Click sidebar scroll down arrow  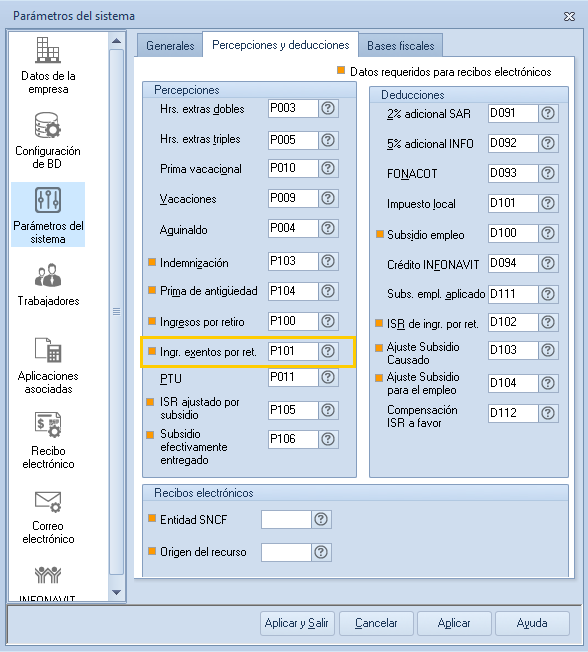click(116, 592)
